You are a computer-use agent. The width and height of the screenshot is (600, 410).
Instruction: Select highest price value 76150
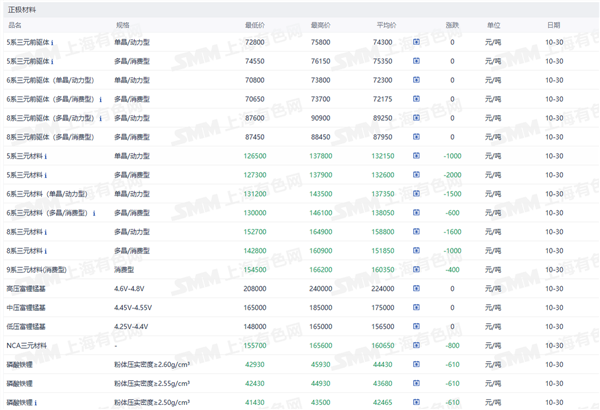click(x=321, y=61)
